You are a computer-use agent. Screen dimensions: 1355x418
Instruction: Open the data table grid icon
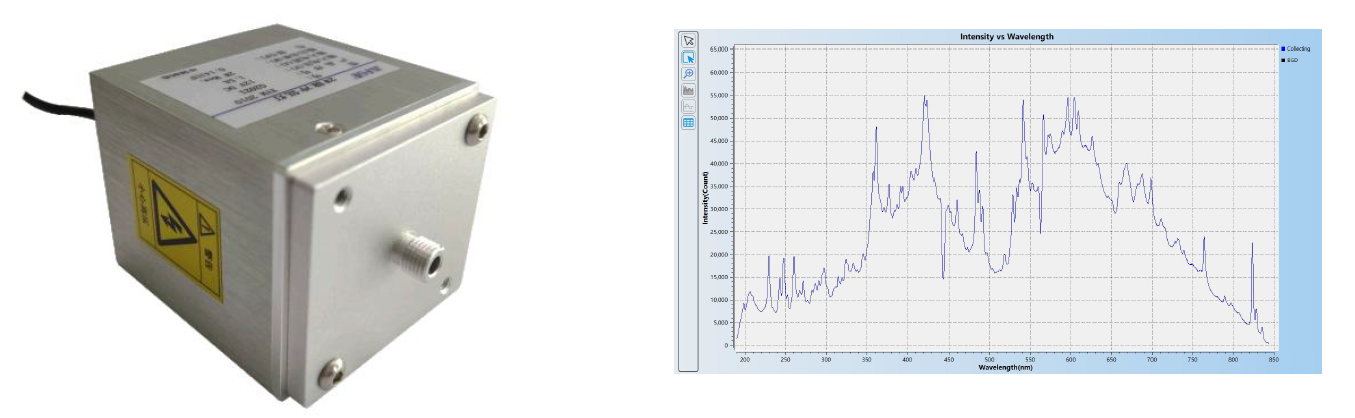tap(688, 123)
